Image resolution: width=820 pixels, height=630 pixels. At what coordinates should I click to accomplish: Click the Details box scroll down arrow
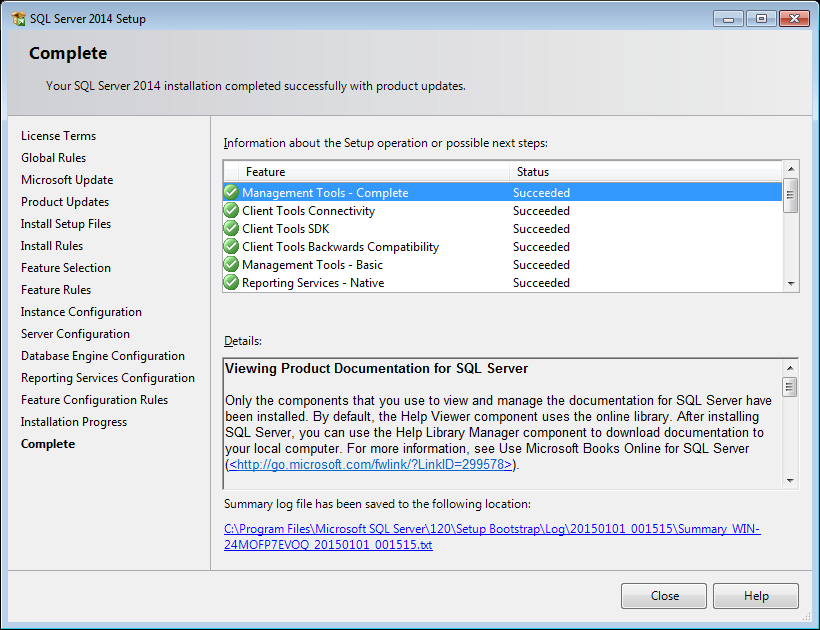click(790, 480)
